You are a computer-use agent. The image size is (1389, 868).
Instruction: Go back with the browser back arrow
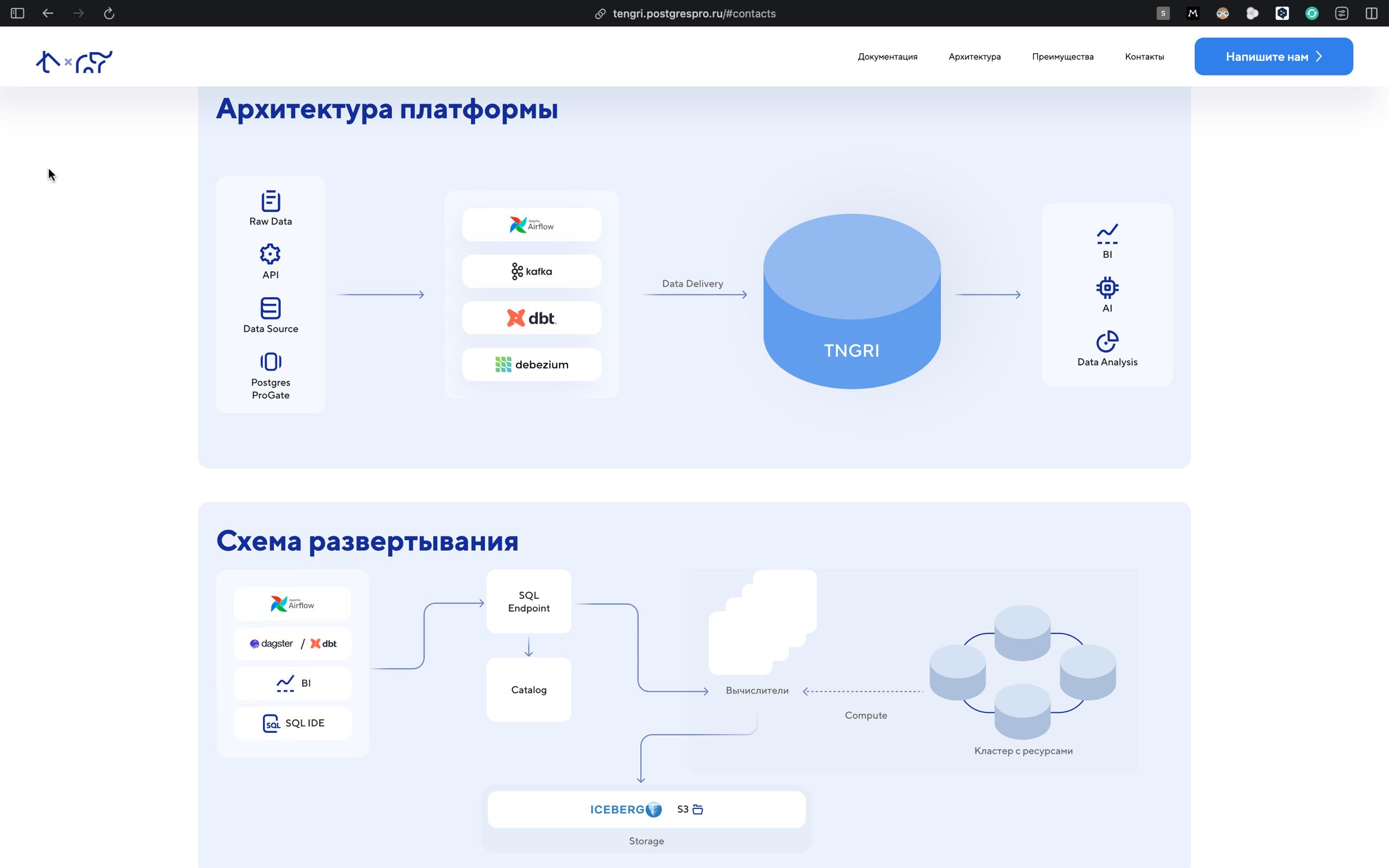[x=48, y=13]
